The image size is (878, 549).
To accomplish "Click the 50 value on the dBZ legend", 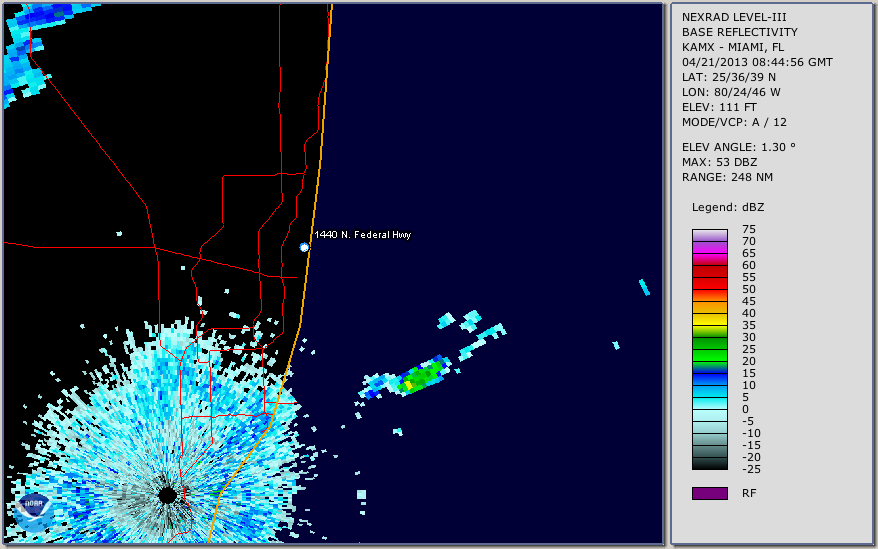I will point(749,289).
